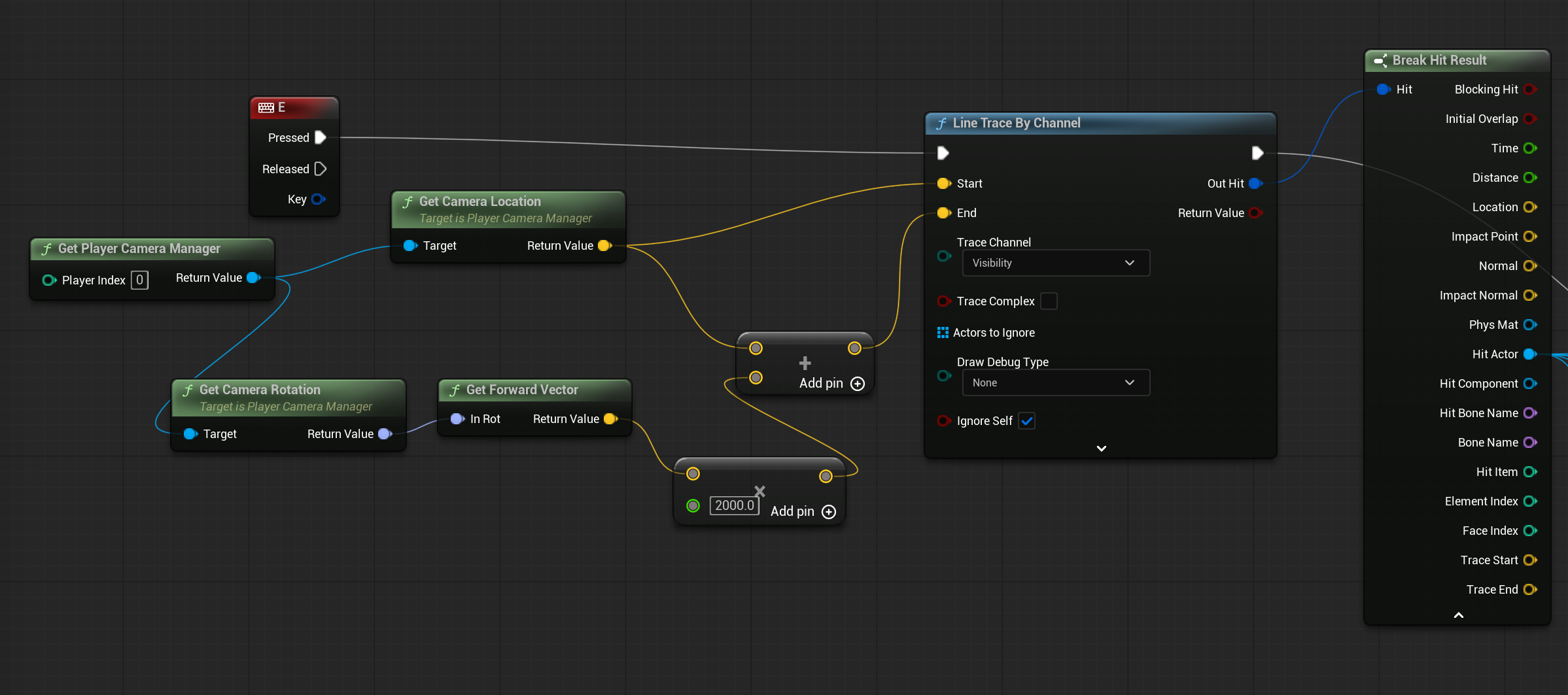This screenshot has height=695, width=1568.
Task: Click Face Index output pin
Action: click(x=1530, y=530)
